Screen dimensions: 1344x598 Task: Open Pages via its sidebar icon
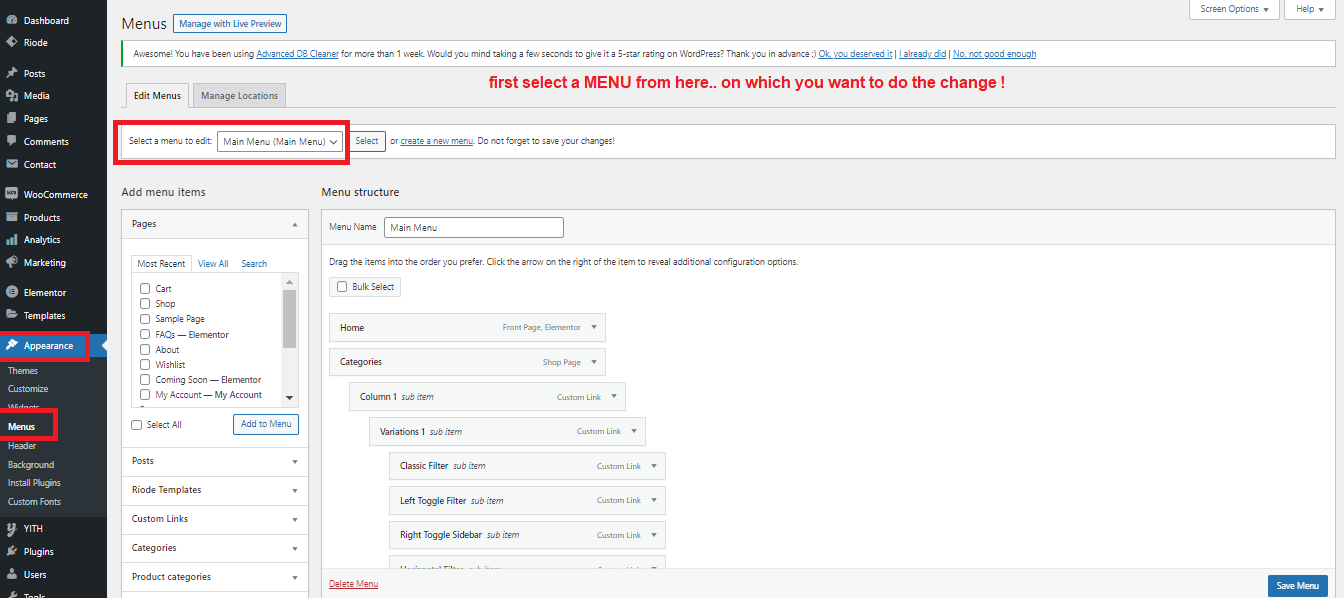coord(12,118)
